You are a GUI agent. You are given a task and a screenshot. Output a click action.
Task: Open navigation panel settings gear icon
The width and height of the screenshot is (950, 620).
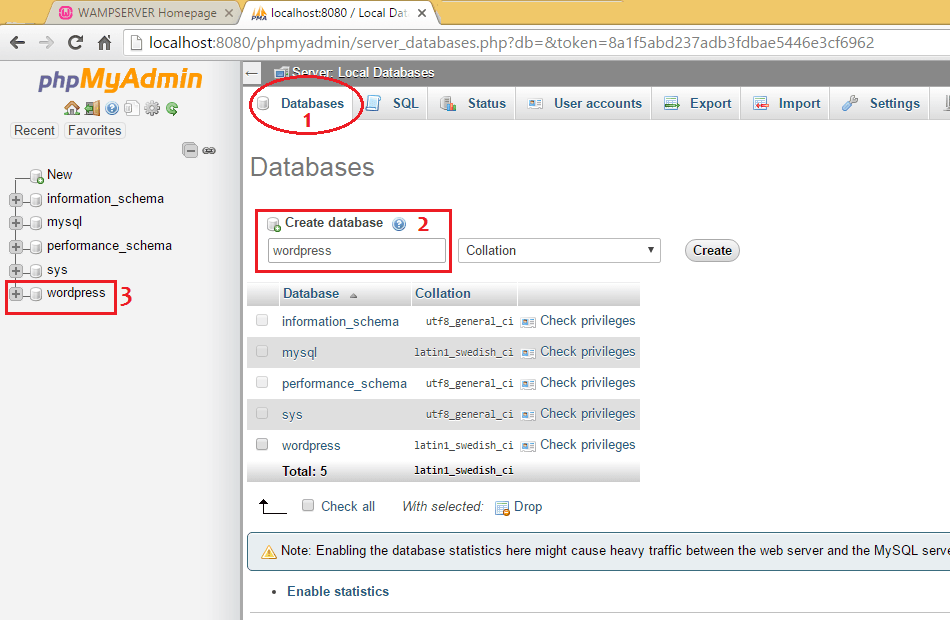[152, 108]
